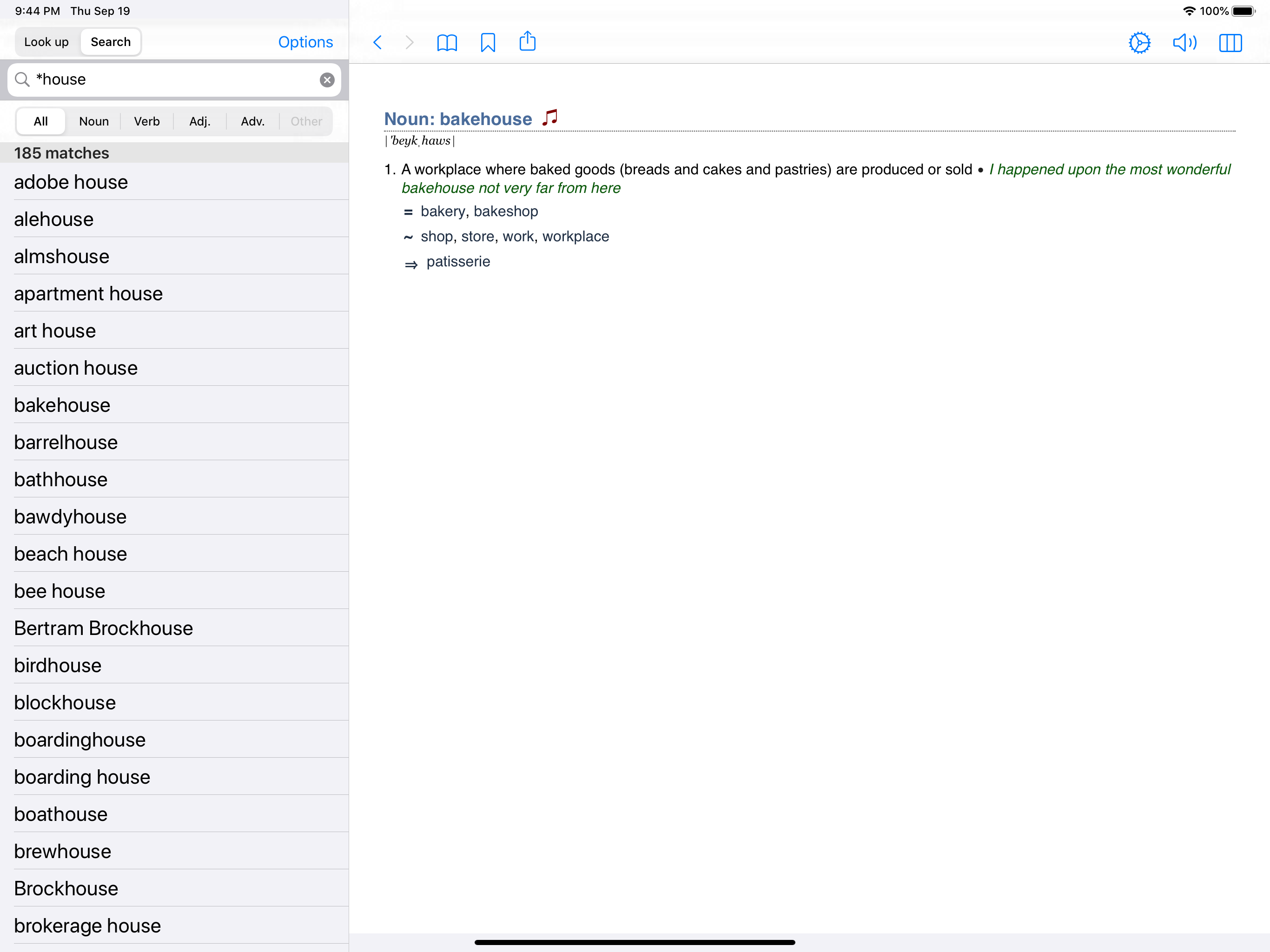Clear the *house search field

327,80
